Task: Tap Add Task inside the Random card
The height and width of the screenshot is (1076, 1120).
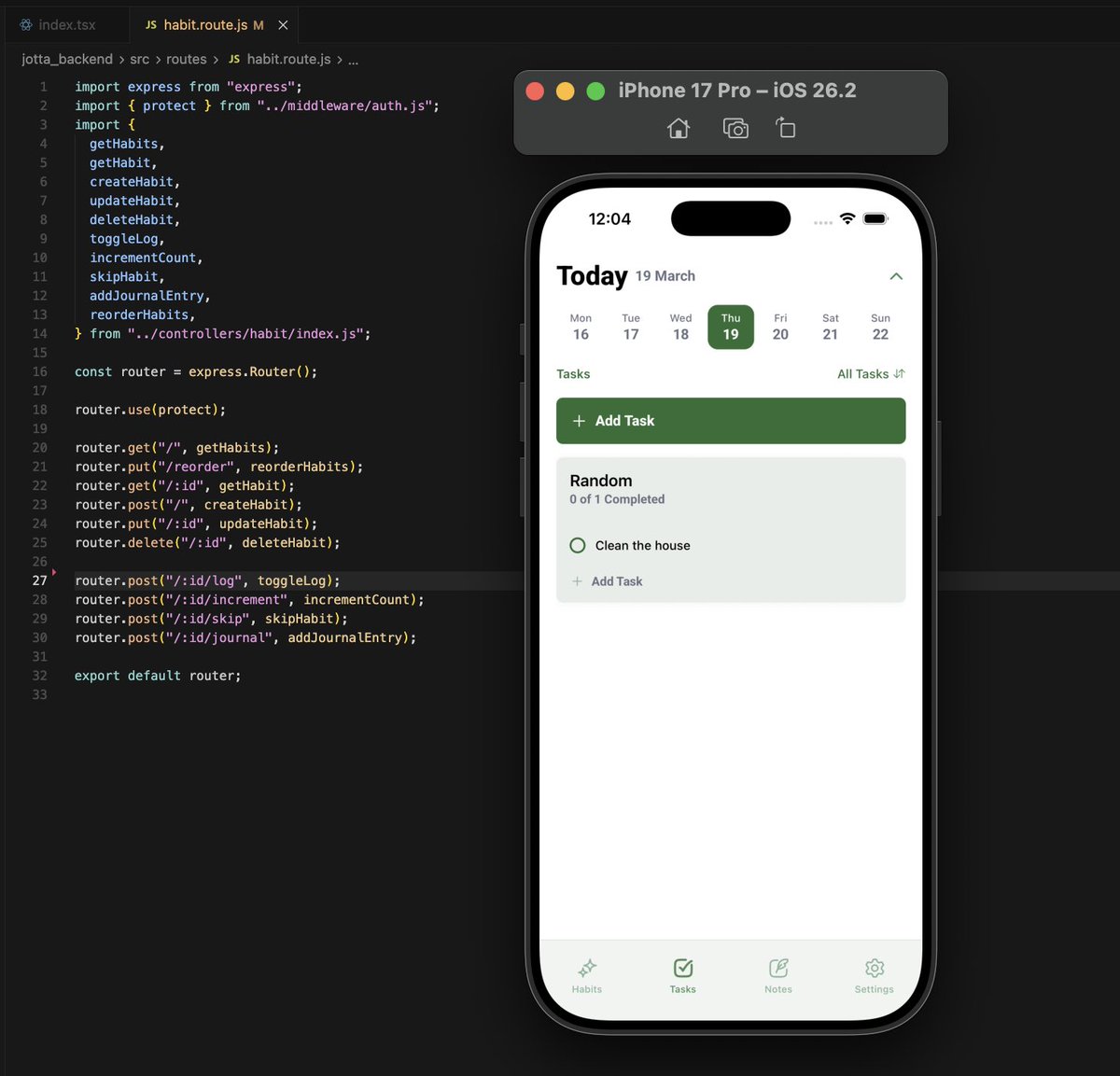Action: (608, 581)
